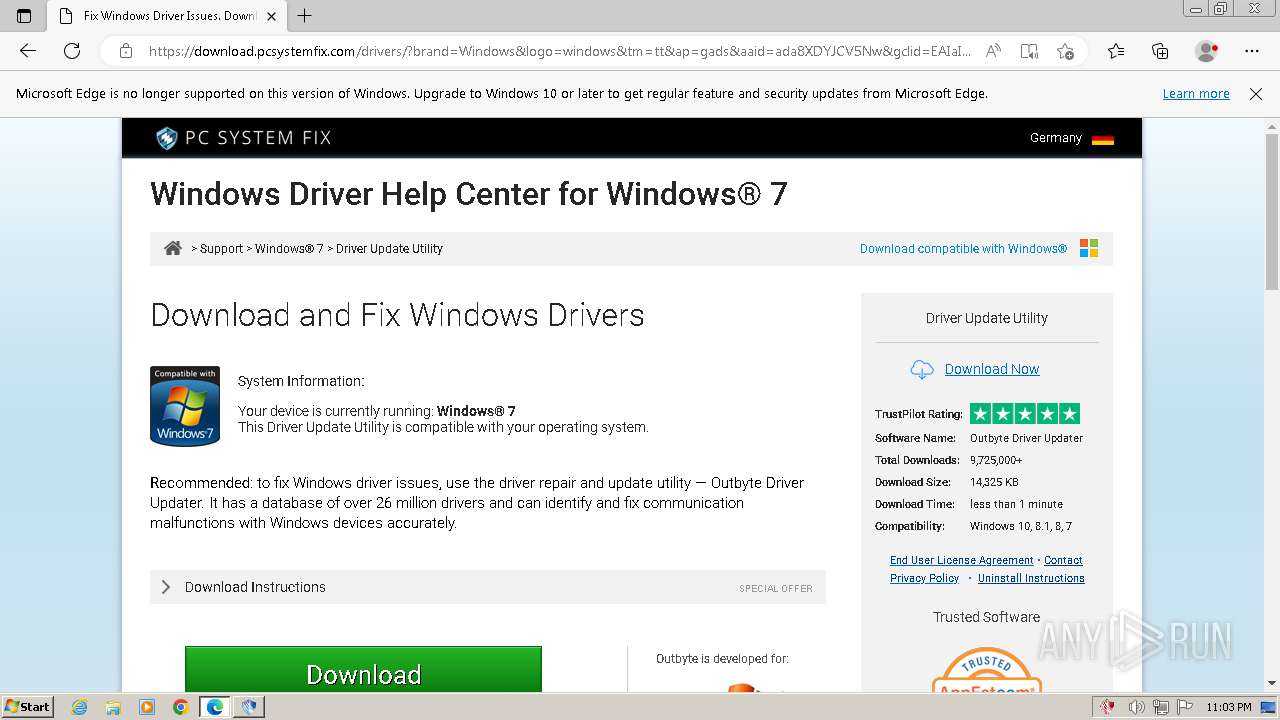The height and width of the screenshot is (720, 1280).
Task: Click the big green Download button
Action: point(363,669)
